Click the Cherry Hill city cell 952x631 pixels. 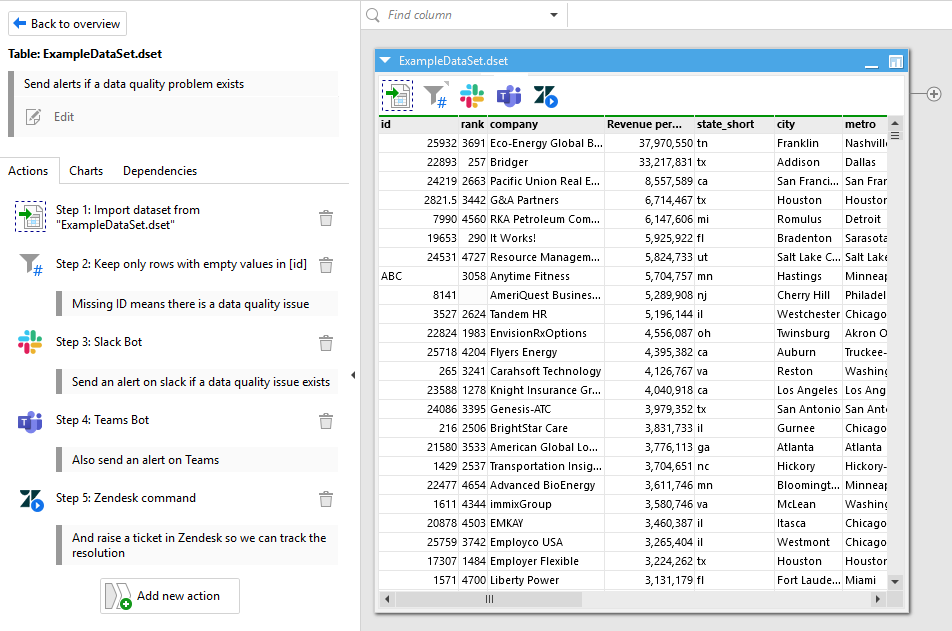[809, 295]
